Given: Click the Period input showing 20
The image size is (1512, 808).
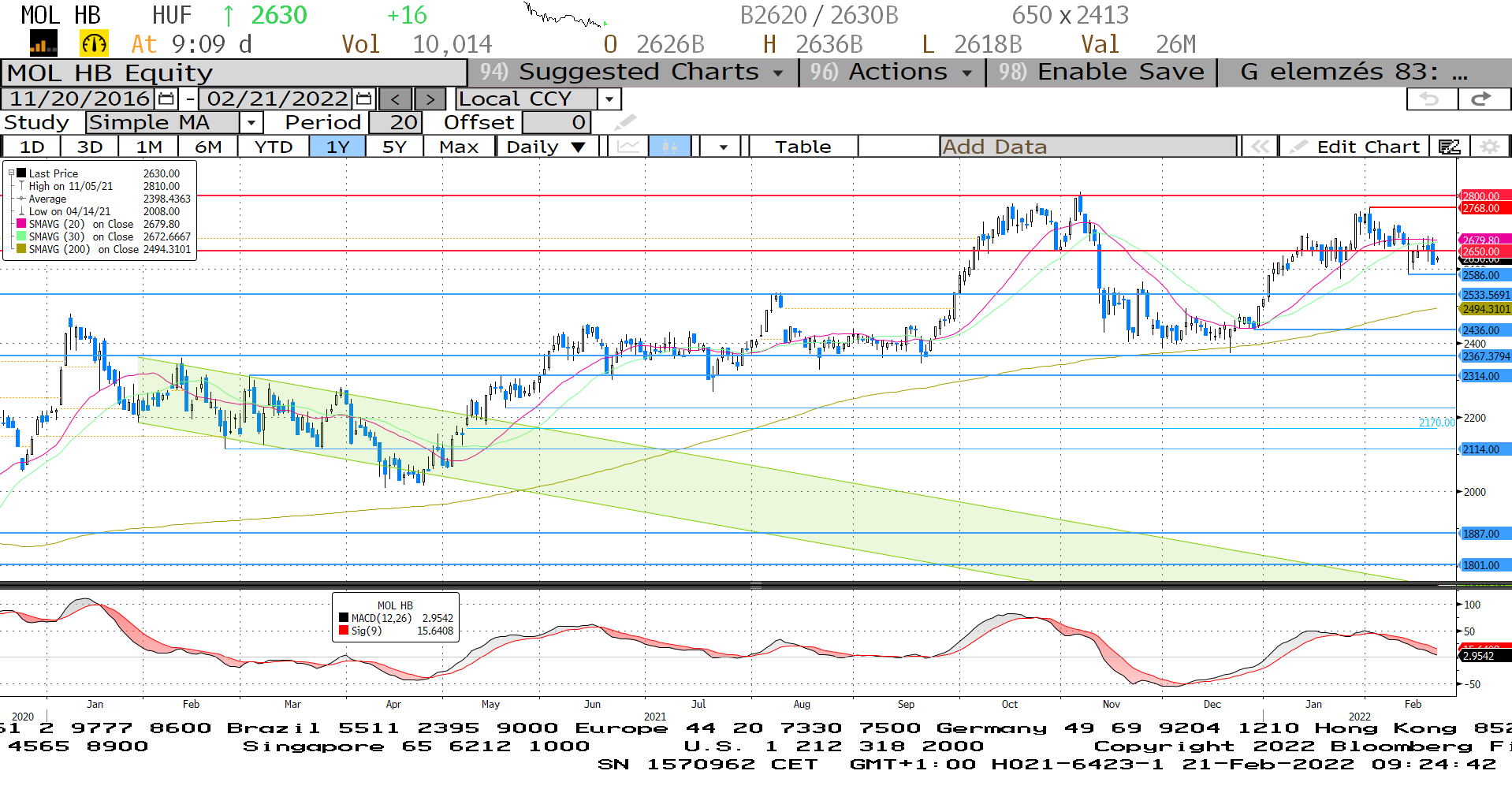Looking at the screenshot, I should coord(396,122).
